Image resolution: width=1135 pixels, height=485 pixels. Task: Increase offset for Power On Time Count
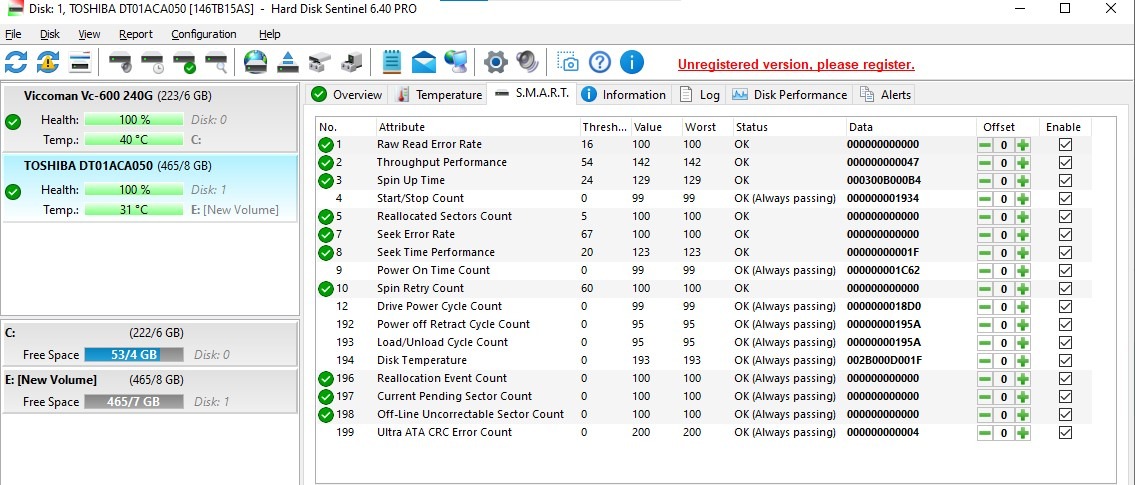[x=1022, y=271]
